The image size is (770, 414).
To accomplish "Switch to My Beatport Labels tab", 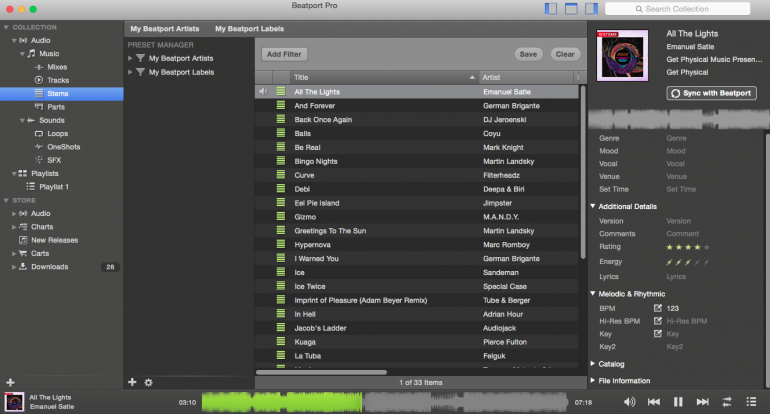I will (x=249, y=28).
